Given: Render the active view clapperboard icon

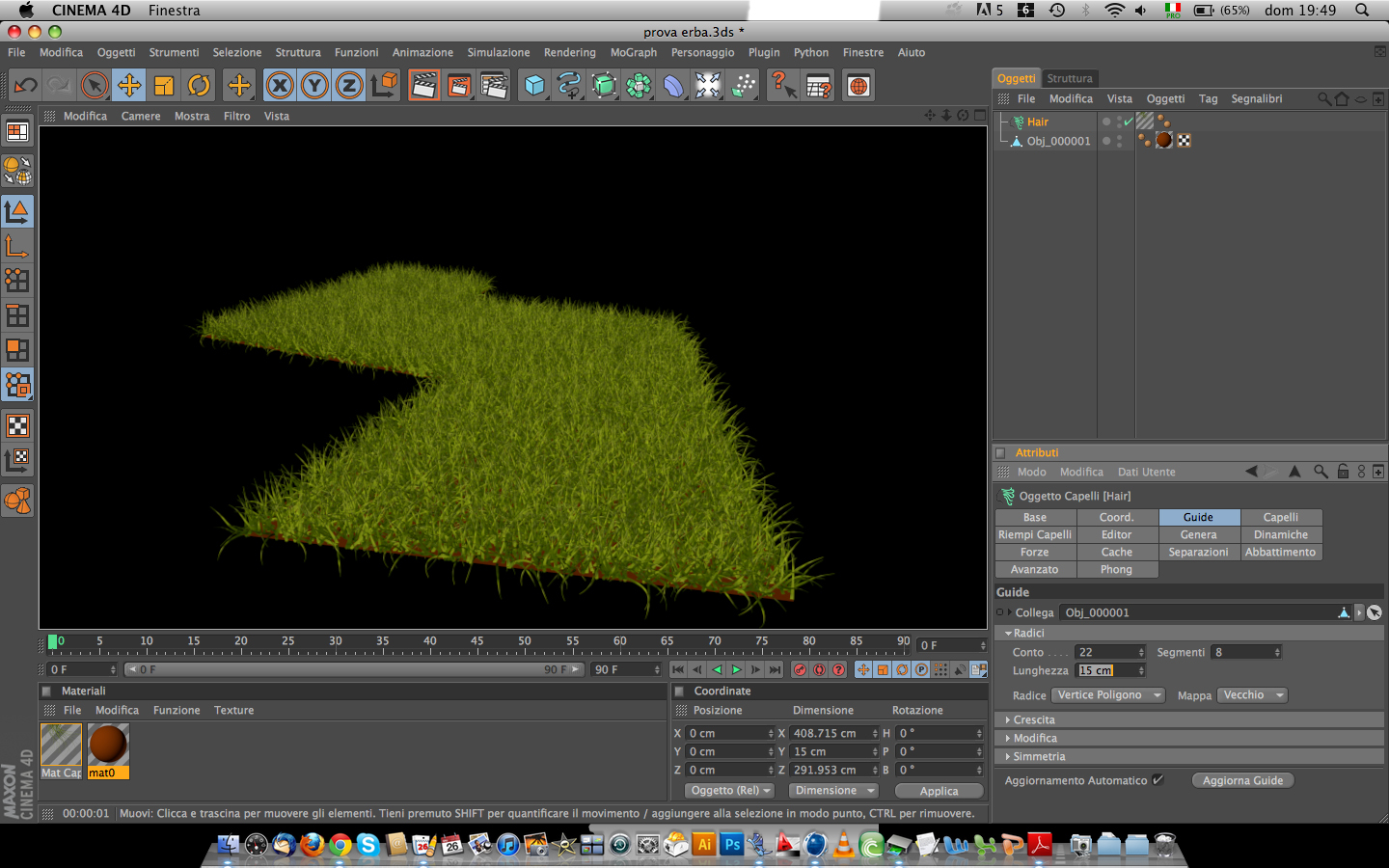Looking at the screenshot, I should (x=423, y=86).
